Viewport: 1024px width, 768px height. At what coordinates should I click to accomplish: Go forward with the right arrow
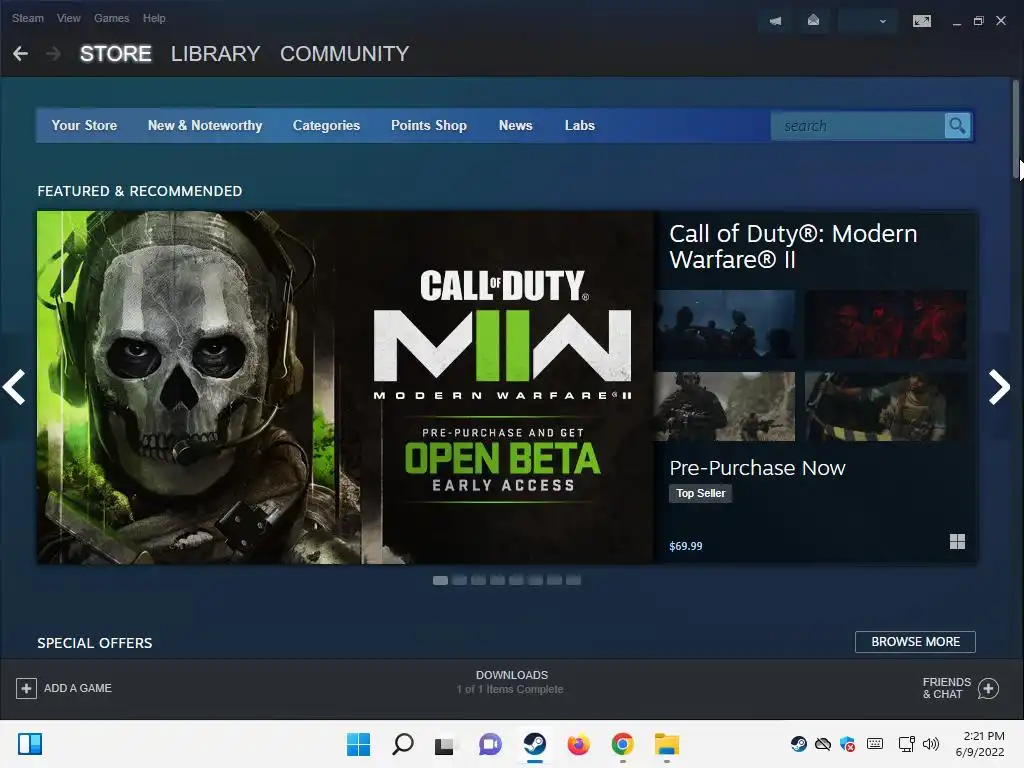click(x=54, y=54)
